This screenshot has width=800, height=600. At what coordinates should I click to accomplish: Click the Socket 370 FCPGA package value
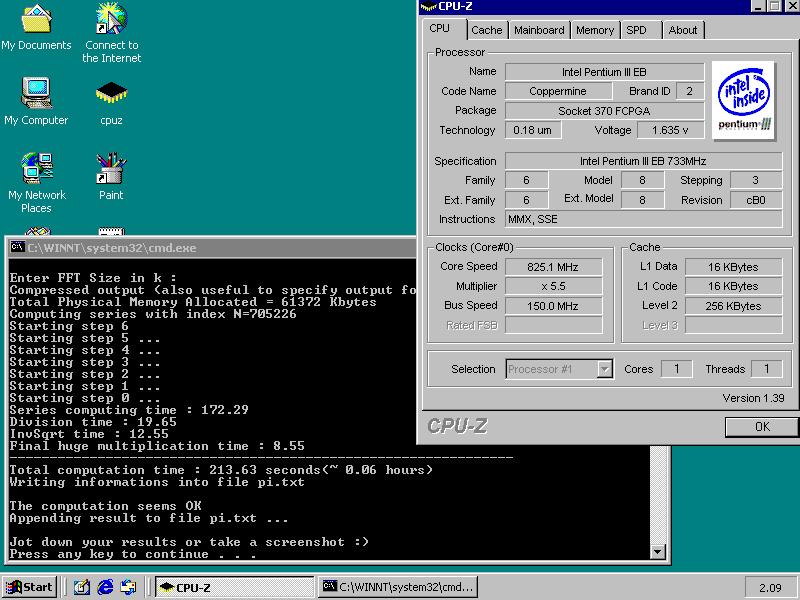pos(605,111)
